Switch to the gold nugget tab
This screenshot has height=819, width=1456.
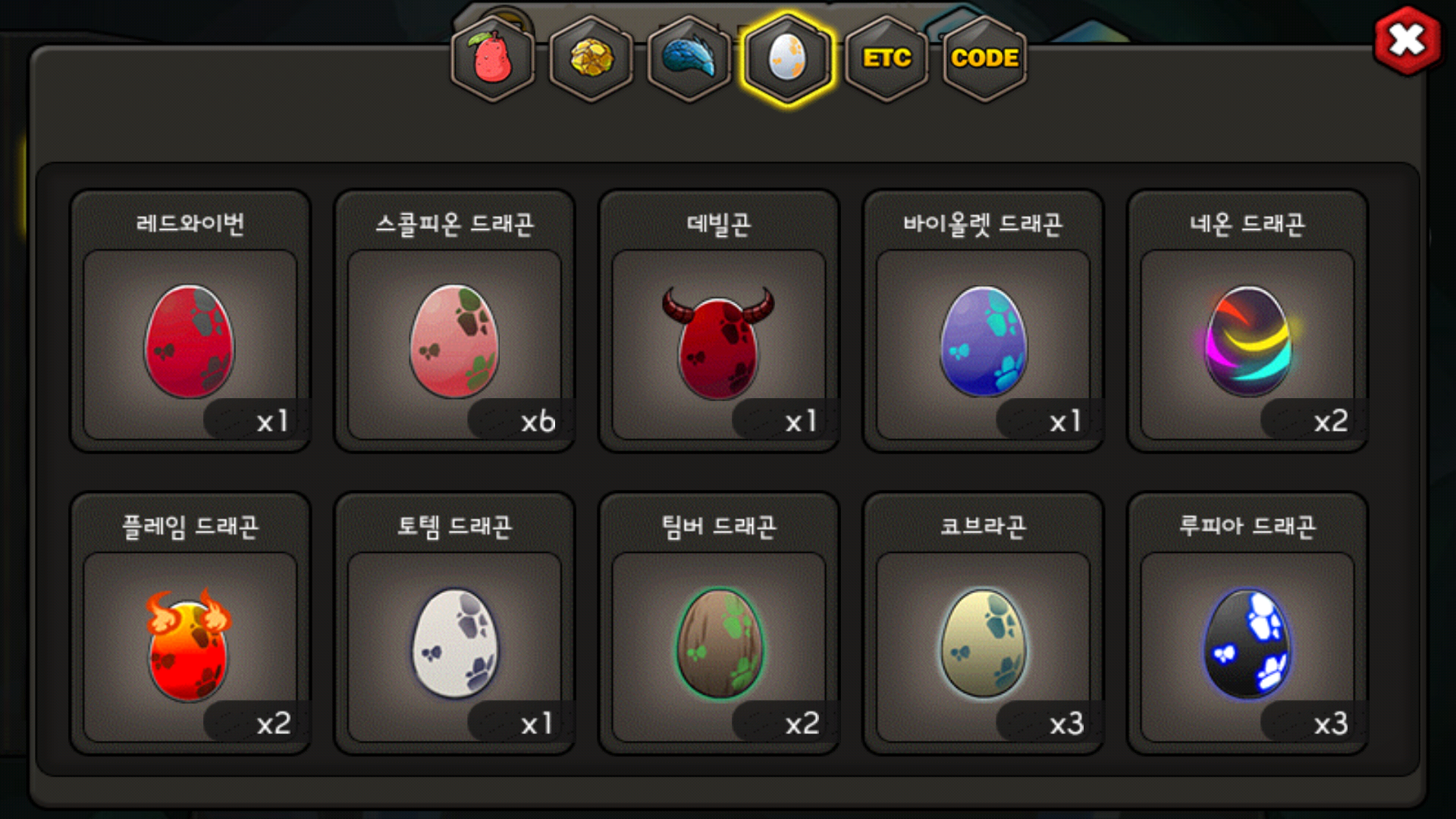[591, 58]
